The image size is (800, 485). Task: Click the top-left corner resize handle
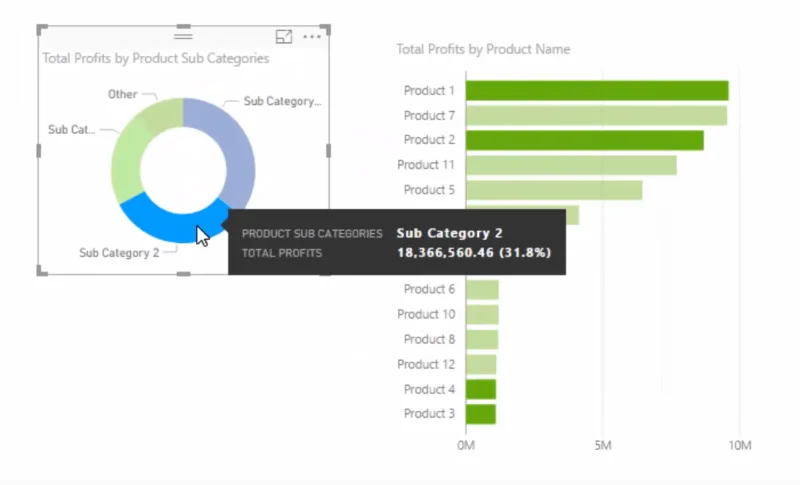pos(42,29)
